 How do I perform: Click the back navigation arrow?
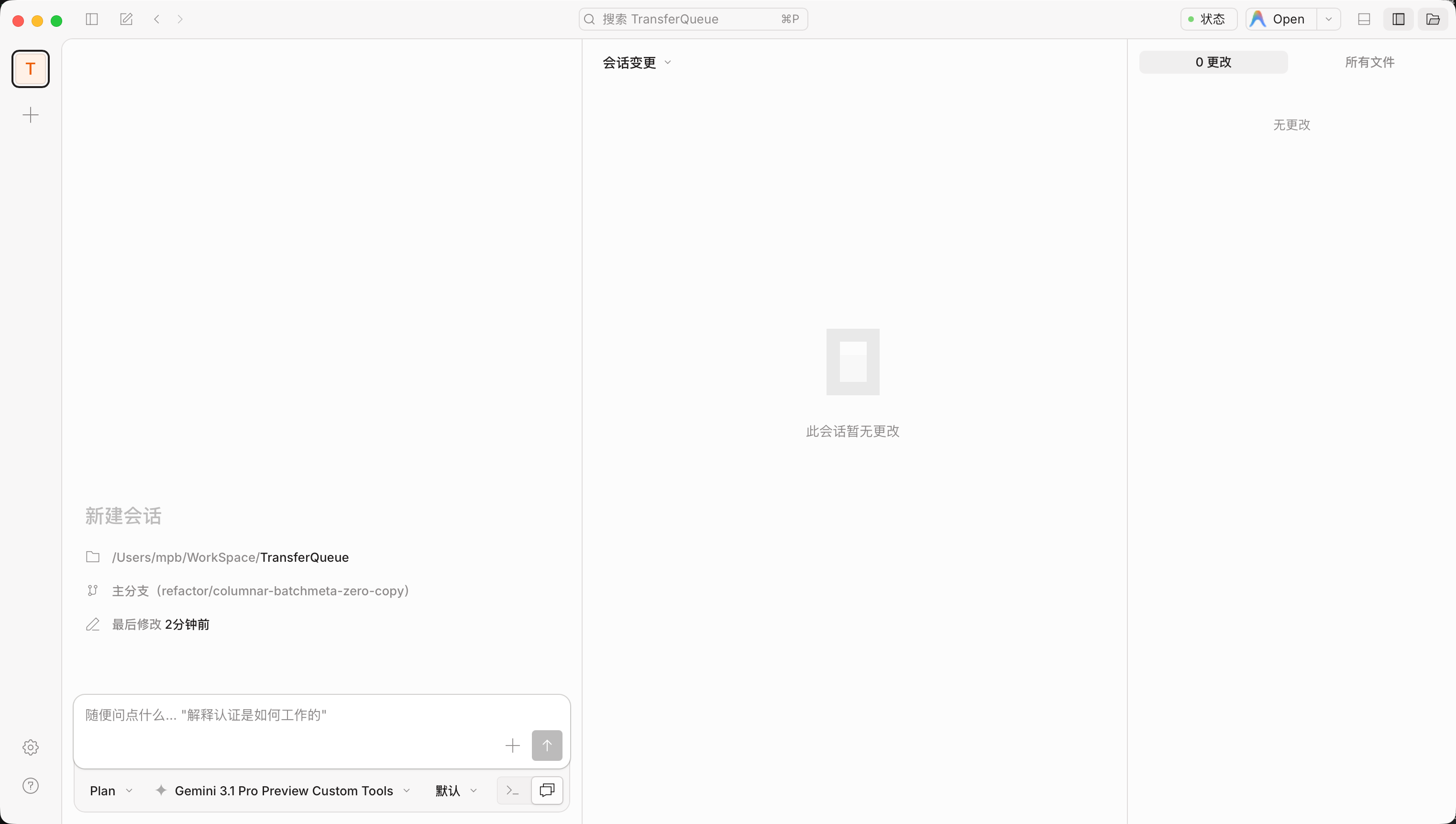point(157,19)
